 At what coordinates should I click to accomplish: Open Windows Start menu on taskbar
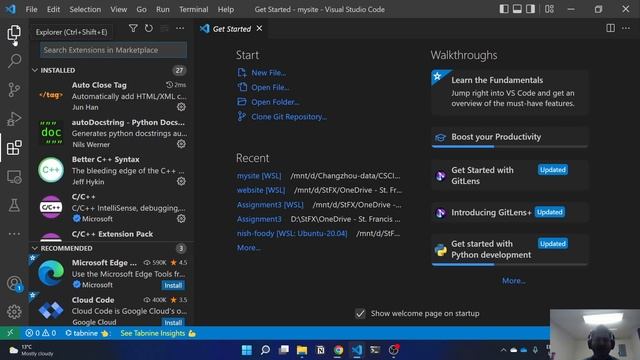point(247,350)
